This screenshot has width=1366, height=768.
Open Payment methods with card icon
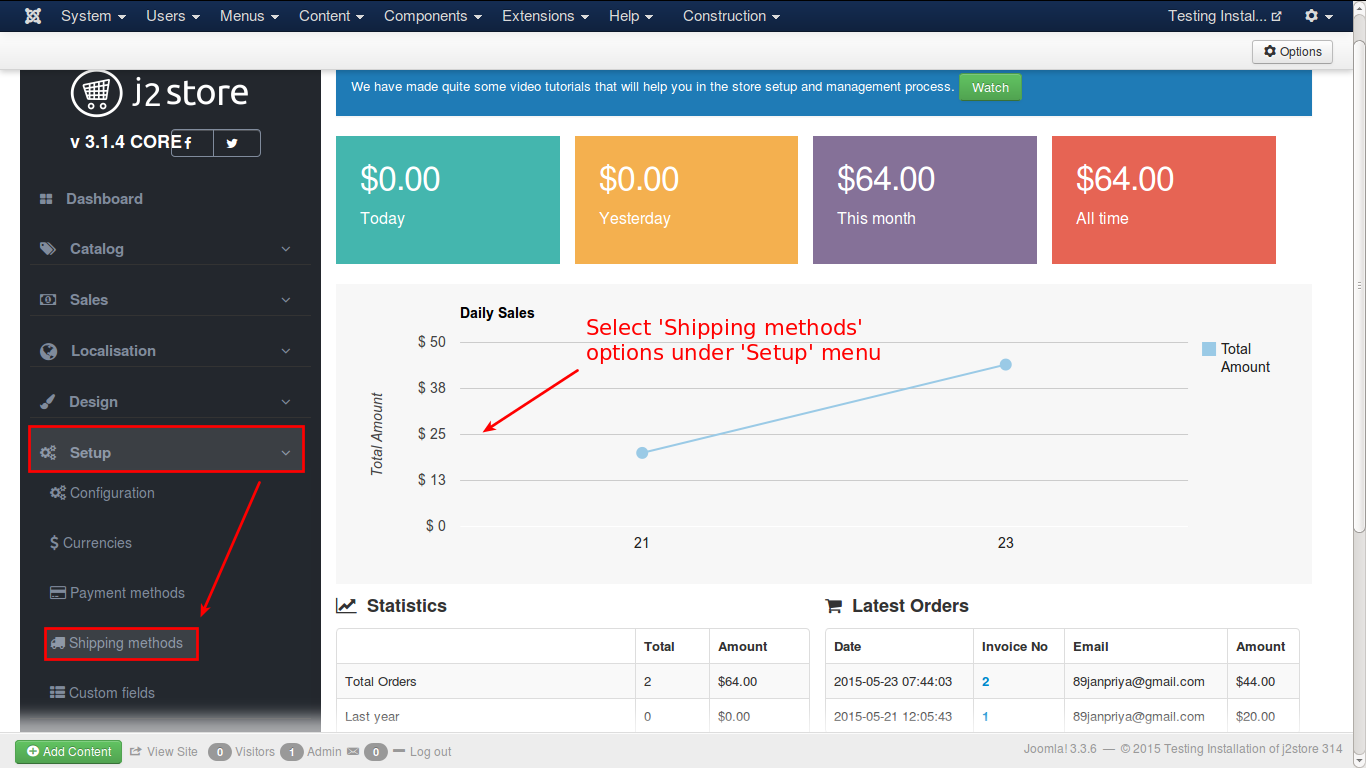click(118, 593)
